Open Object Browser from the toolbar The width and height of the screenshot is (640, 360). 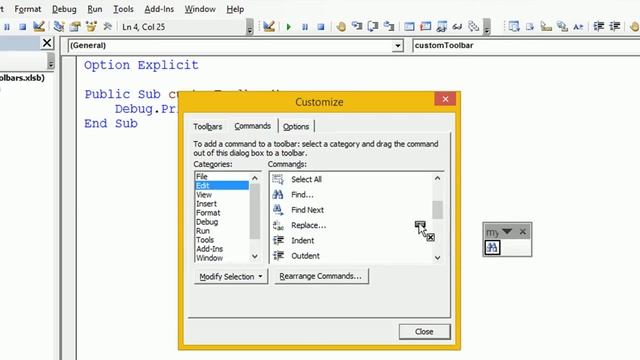(x=91, y=27)
